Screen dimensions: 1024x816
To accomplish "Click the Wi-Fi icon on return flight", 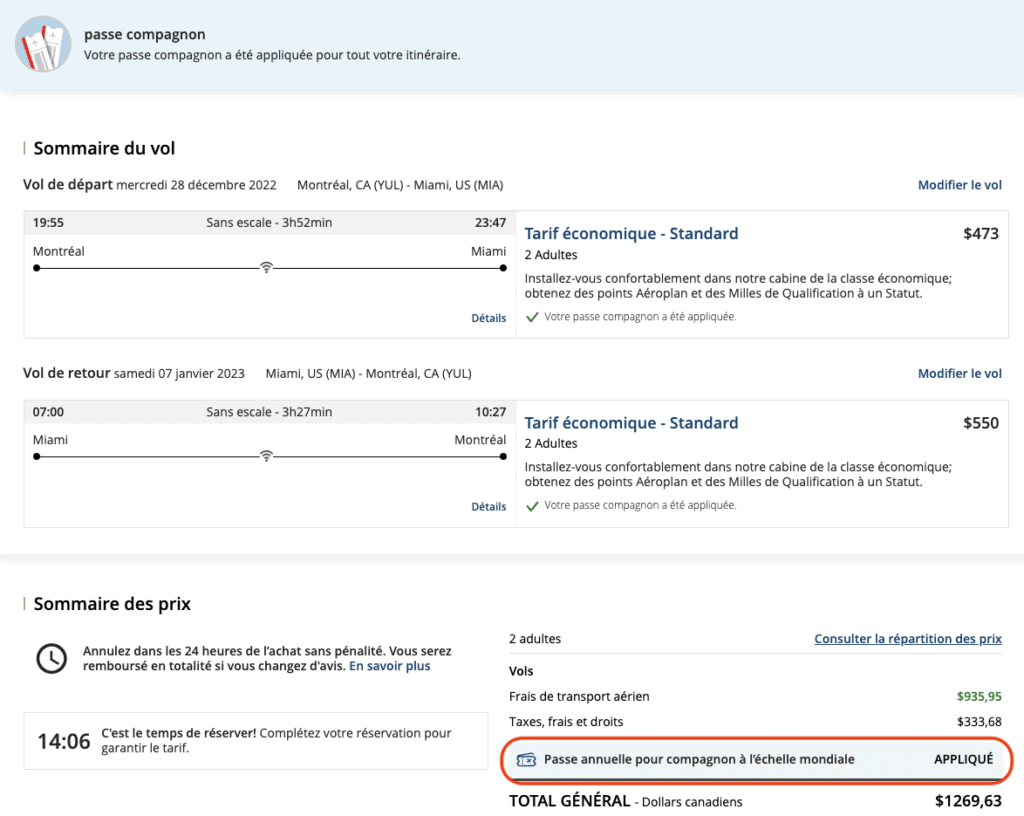I will pyautogui.click(x=266, y=456).
